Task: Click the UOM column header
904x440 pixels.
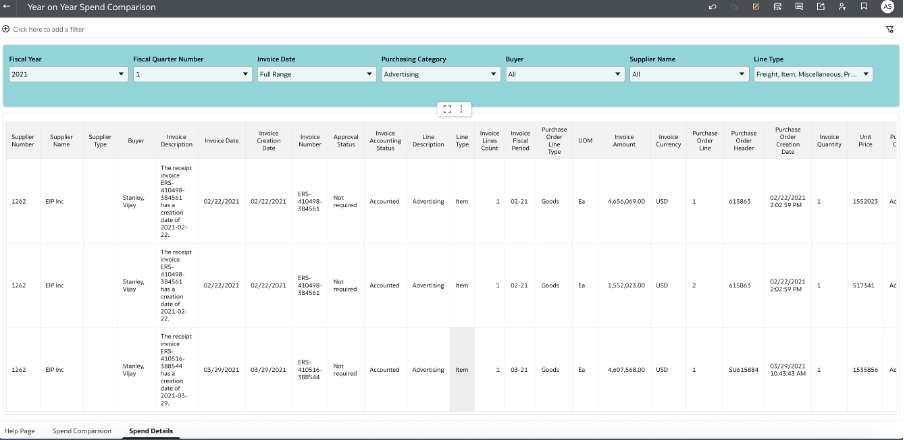Action: (x=585, y=140)
